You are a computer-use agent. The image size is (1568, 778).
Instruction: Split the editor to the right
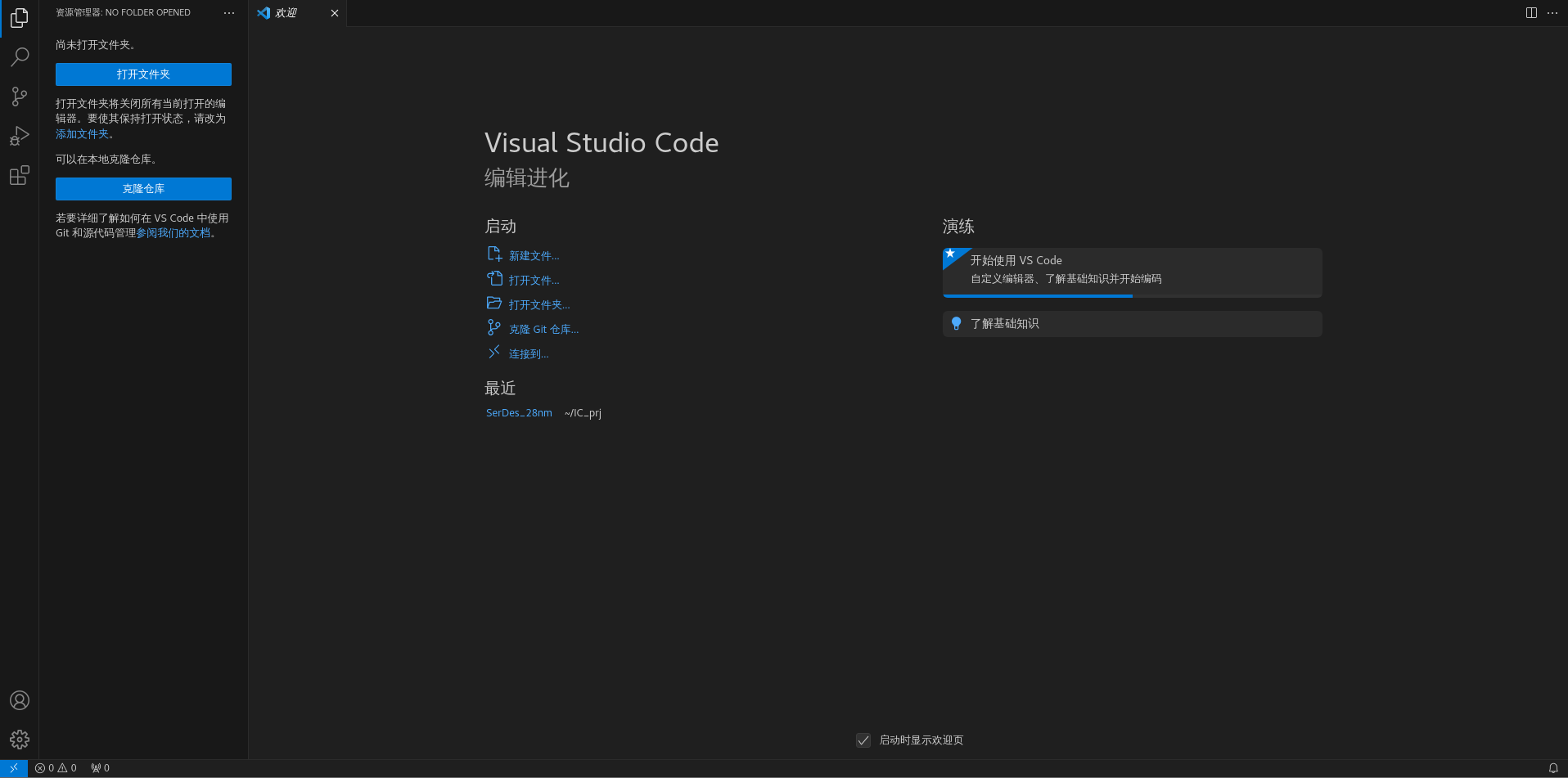(1531, 13)
